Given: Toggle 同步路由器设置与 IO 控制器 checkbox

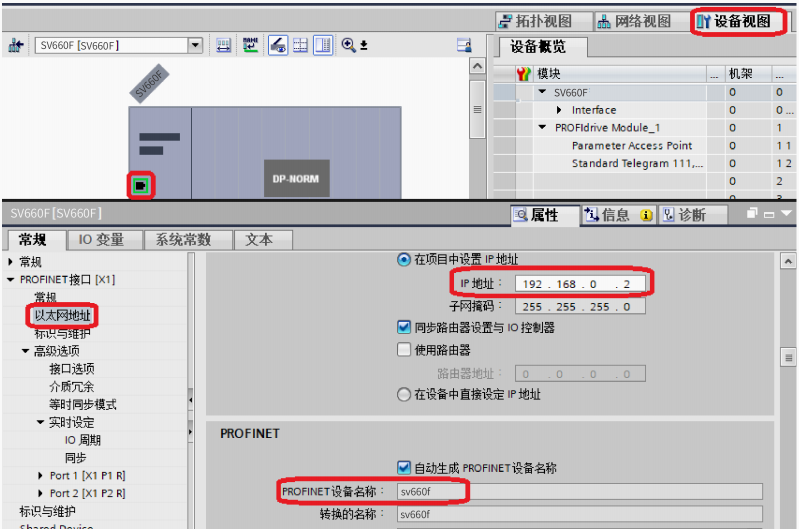Looking at the screenshot, I should (x=404, y=327).
